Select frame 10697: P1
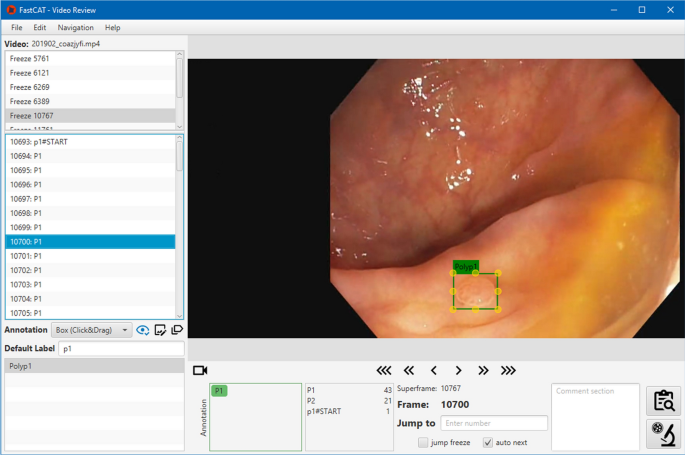Image resolution: width=685 pixels, height=455 pixels. 90,199
